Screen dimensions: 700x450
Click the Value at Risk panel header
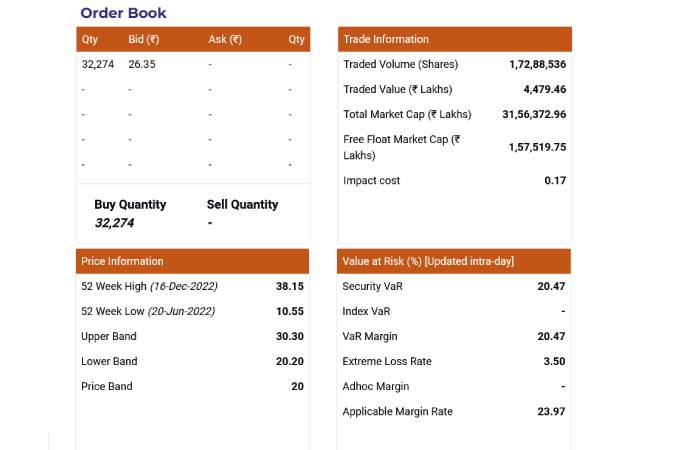coord(454,261)
